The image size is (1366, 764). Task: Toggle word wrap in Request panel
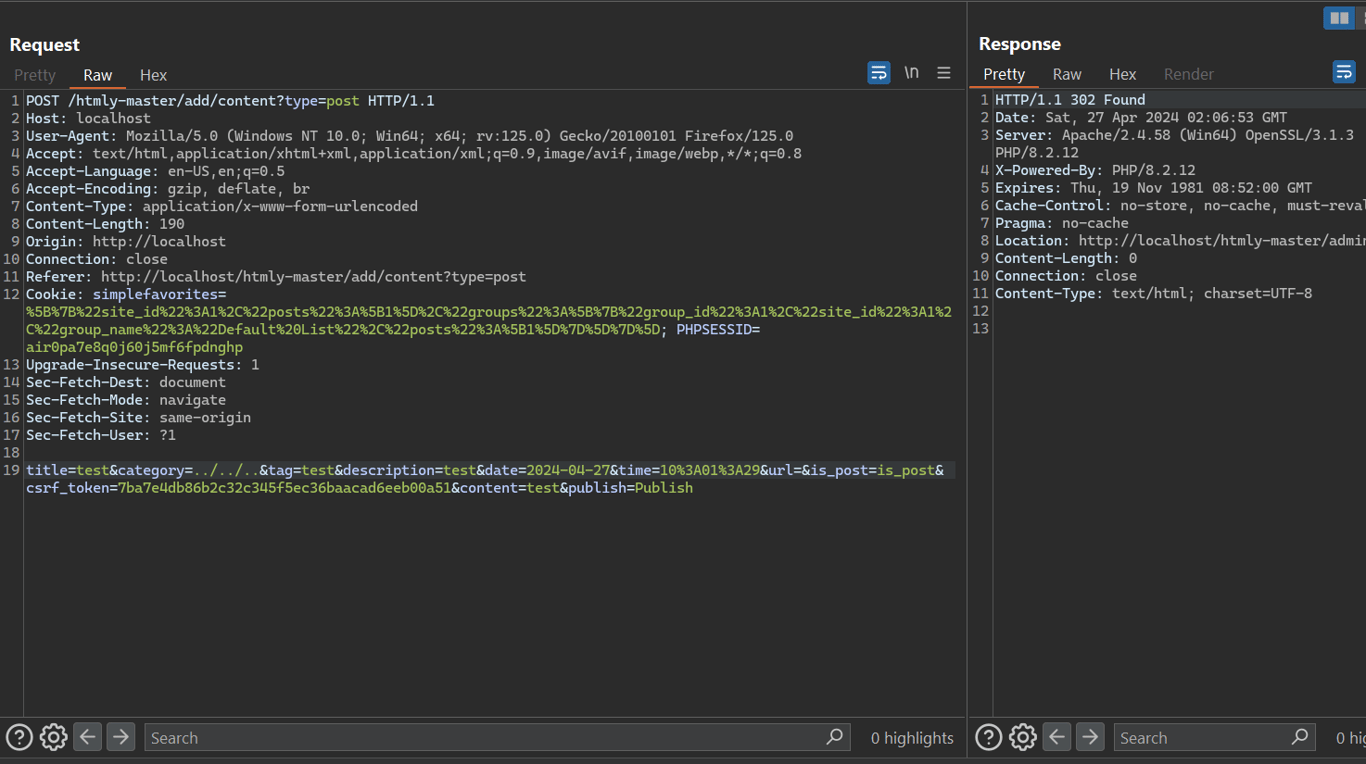878,73
